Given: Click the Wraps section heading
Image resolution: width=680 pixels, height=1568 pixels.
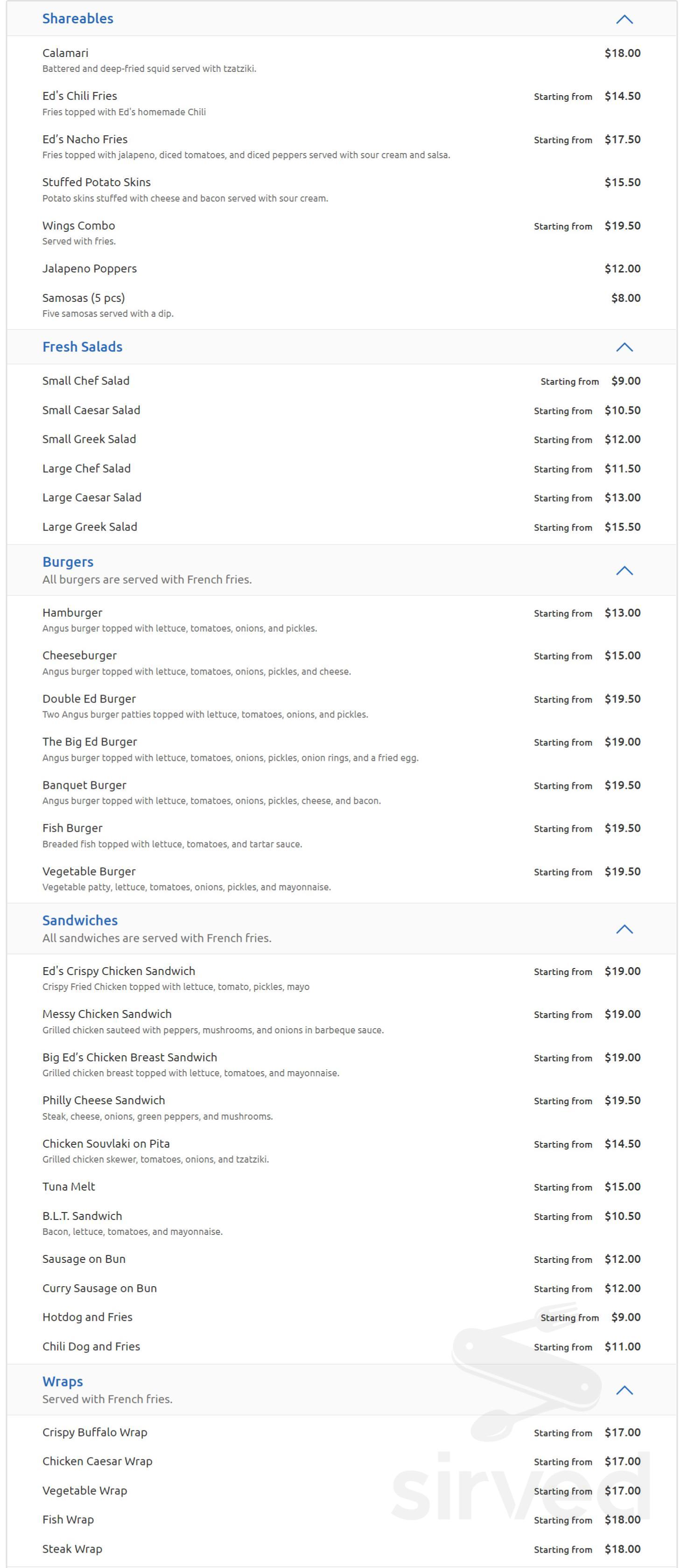Looking at the screenshot, I should pos(63,1382).
